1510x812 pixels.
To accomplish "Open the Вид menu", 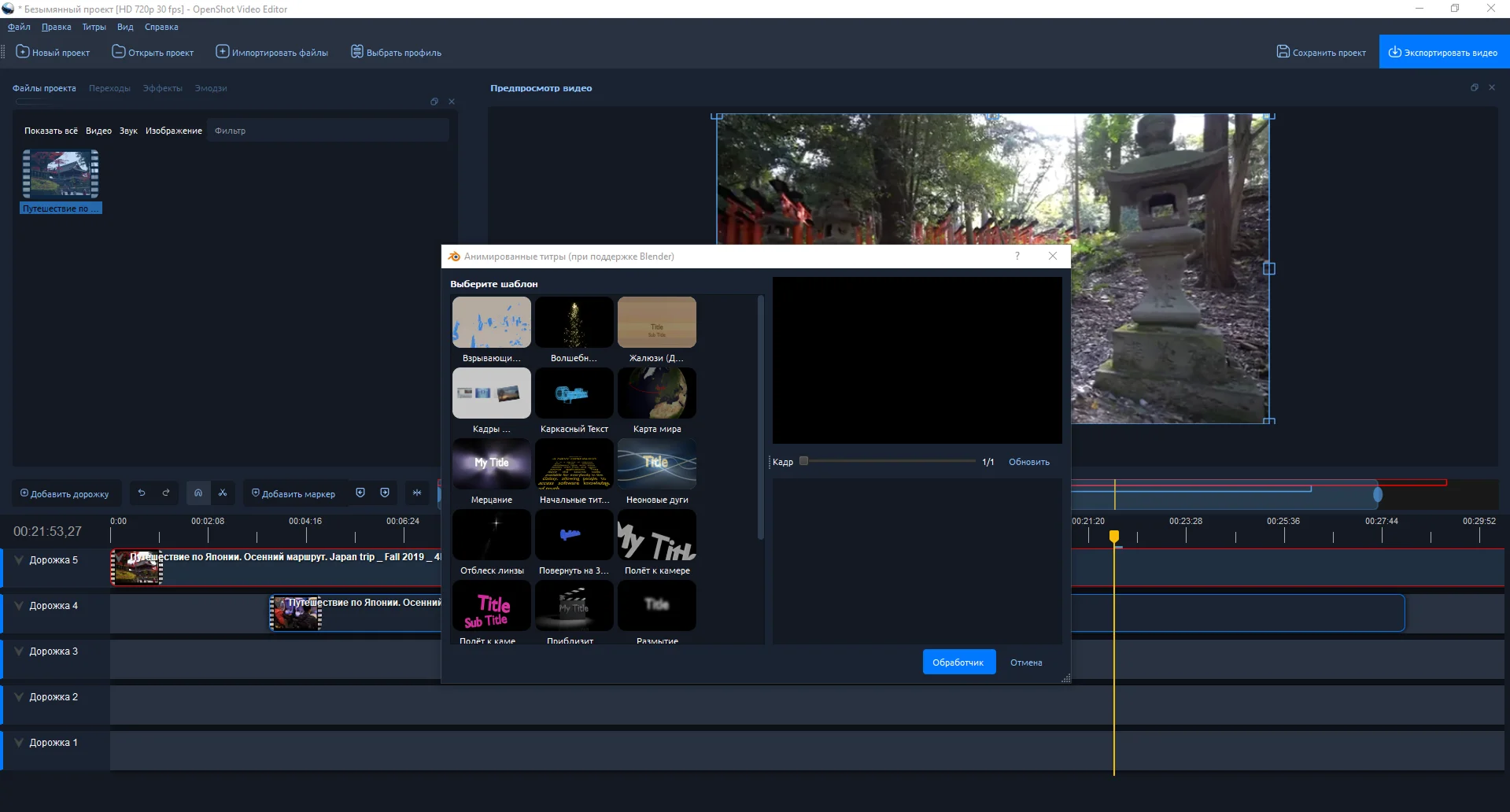I will 125,27.
